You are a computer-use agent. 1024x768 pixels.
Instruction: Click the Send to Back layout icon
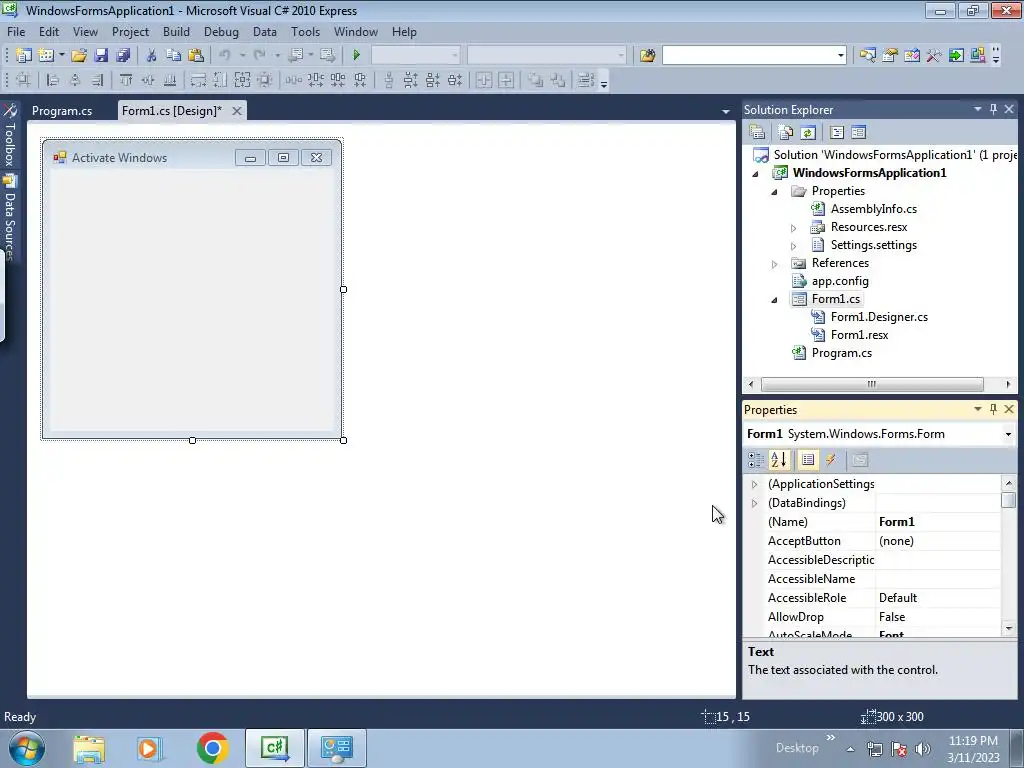[x=558, y=80]
